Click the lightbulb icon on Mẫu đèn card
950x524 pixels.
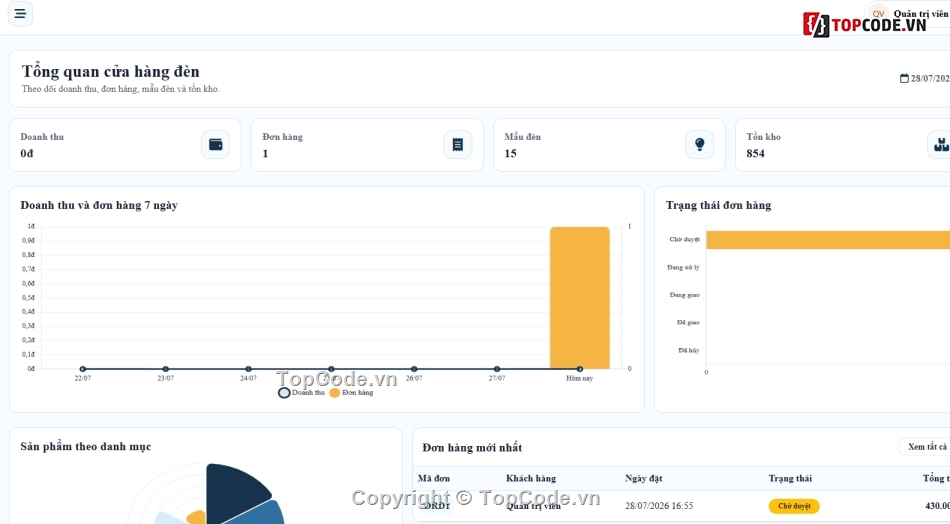click(700, 145)
